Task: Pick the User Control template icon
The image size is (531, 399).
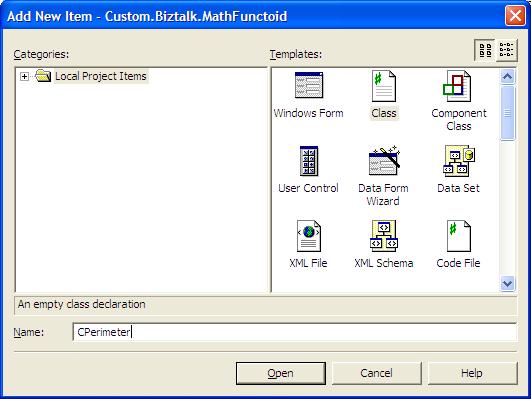Action: (309, 161)
